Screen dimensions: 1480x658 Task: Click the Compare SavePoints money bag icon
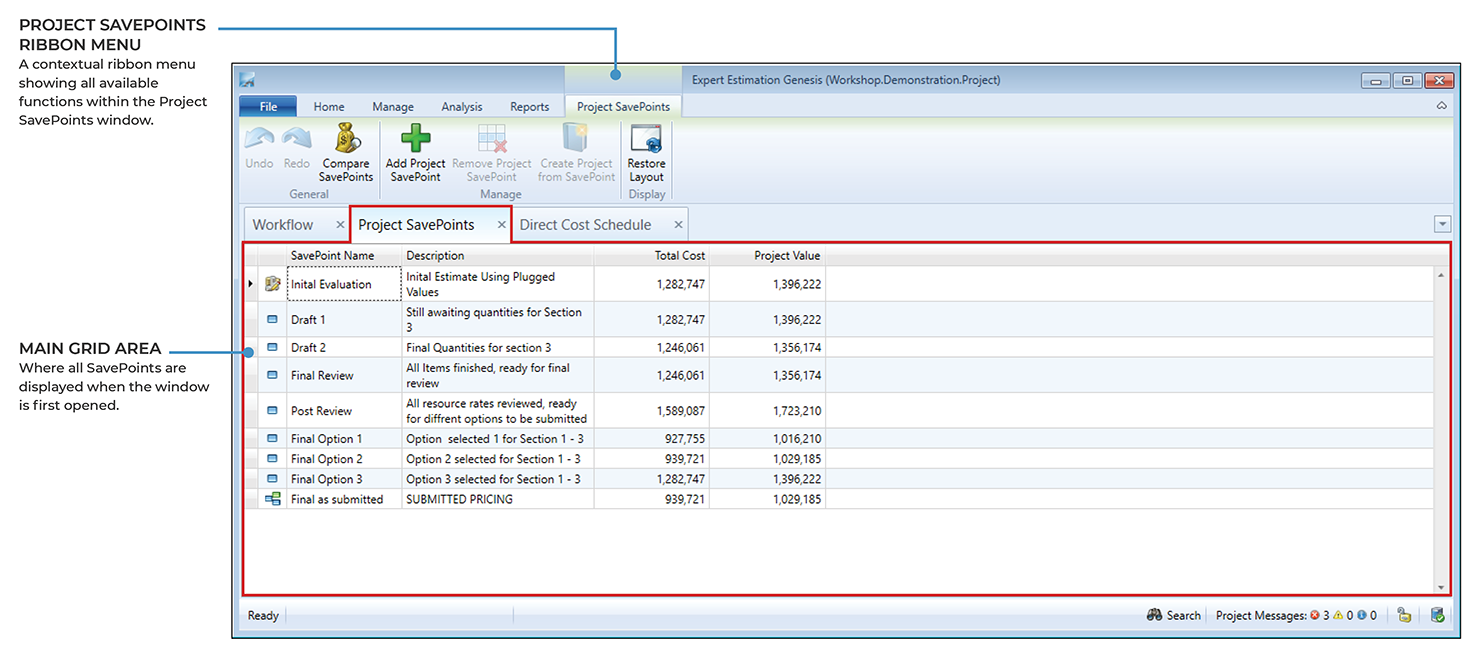click(346, 139)
